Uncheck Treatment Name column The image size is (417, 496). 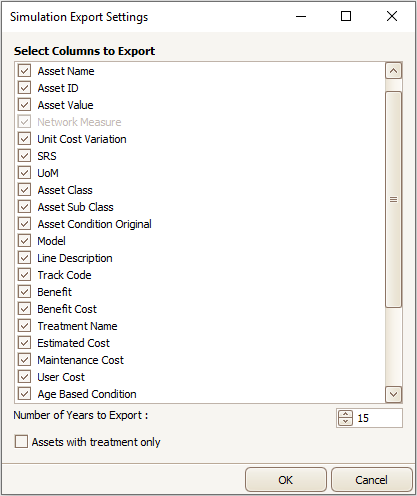click(24, 326)
